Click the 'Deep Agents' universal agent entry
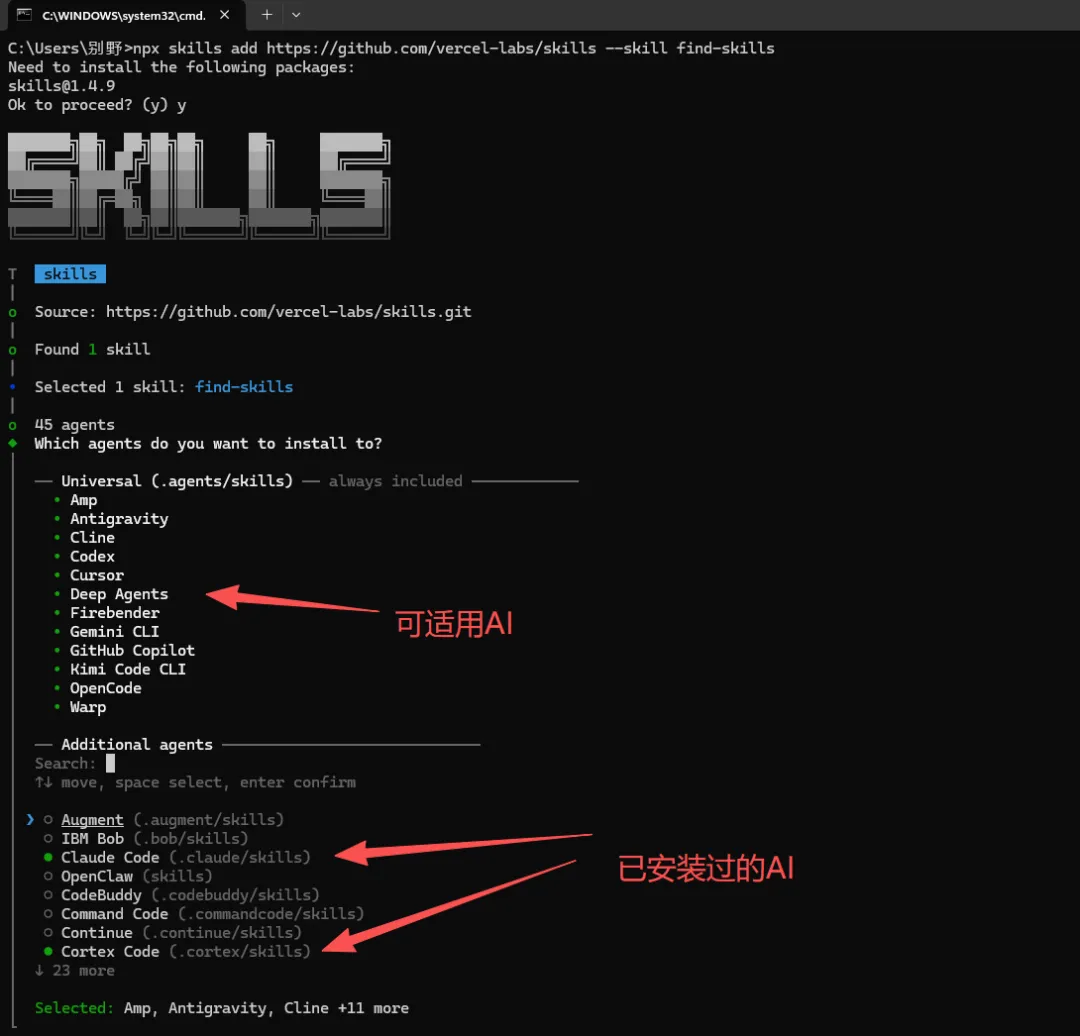The width and height of the screenshot is (1080, 1036). click(x=119, y=594)
